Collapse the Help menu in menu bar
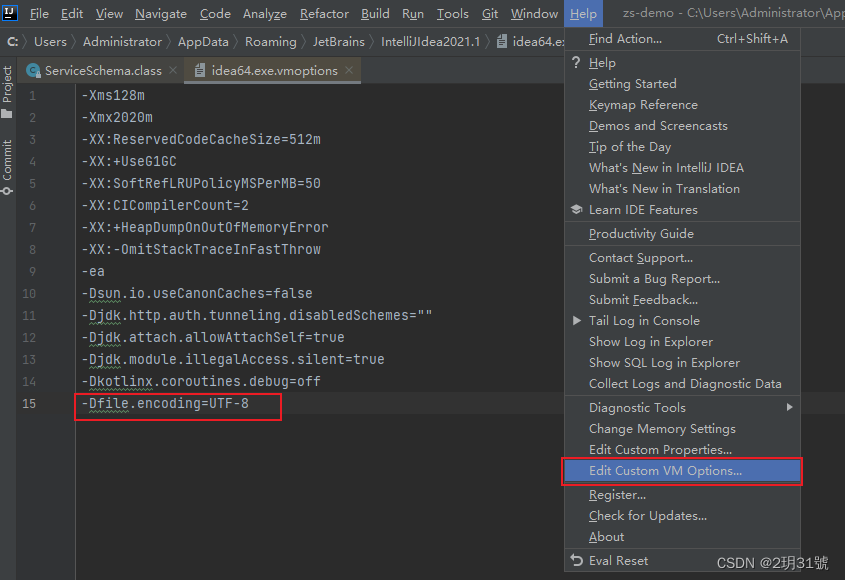Image resolution: width=845 pixels, height=580 pixels. coord(583,13)
